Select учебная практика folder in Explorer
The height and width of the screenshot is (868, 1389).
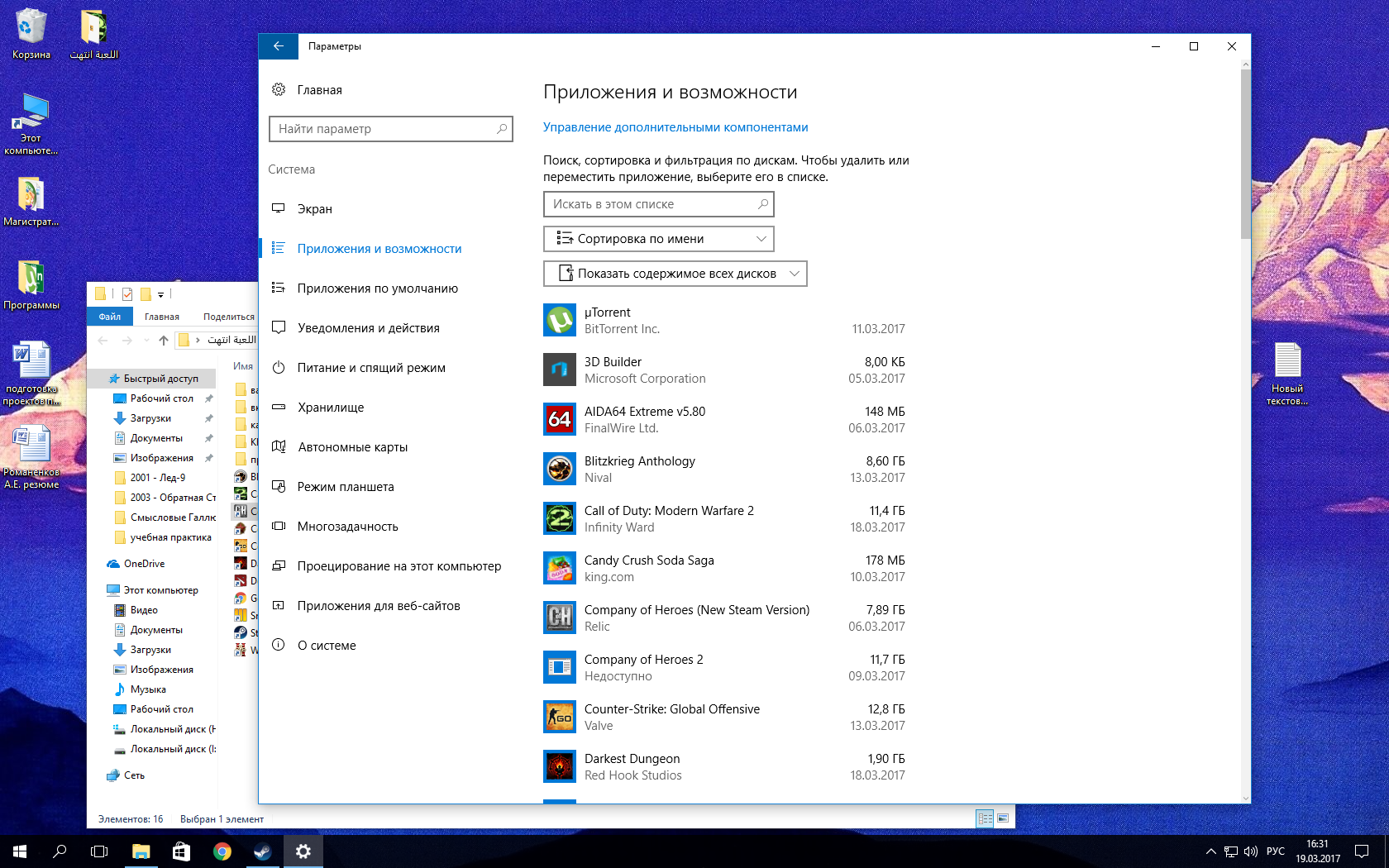(163, 537)
